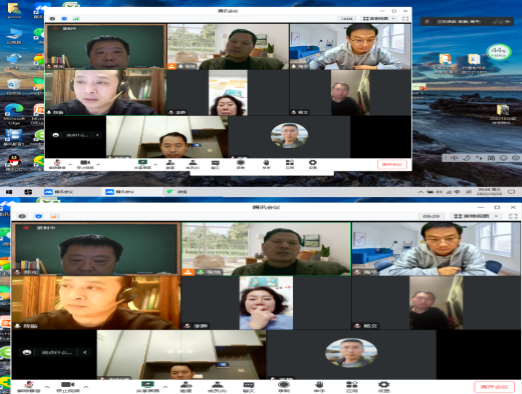Open the Windows Start menu on the taskbar
Screen dimensions: 522x394
tap(9, 192)
